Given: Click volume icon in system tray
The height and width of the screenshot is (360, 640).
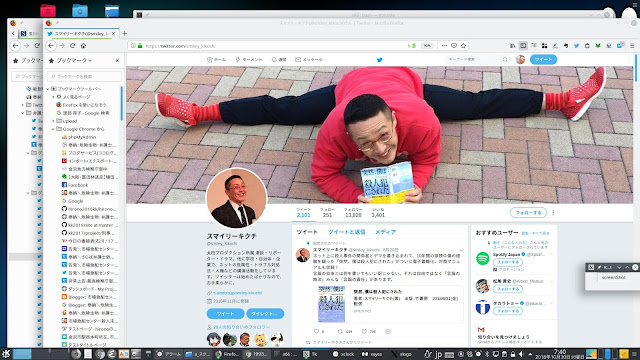Looking at the screenshot, I should pos(521,354).
